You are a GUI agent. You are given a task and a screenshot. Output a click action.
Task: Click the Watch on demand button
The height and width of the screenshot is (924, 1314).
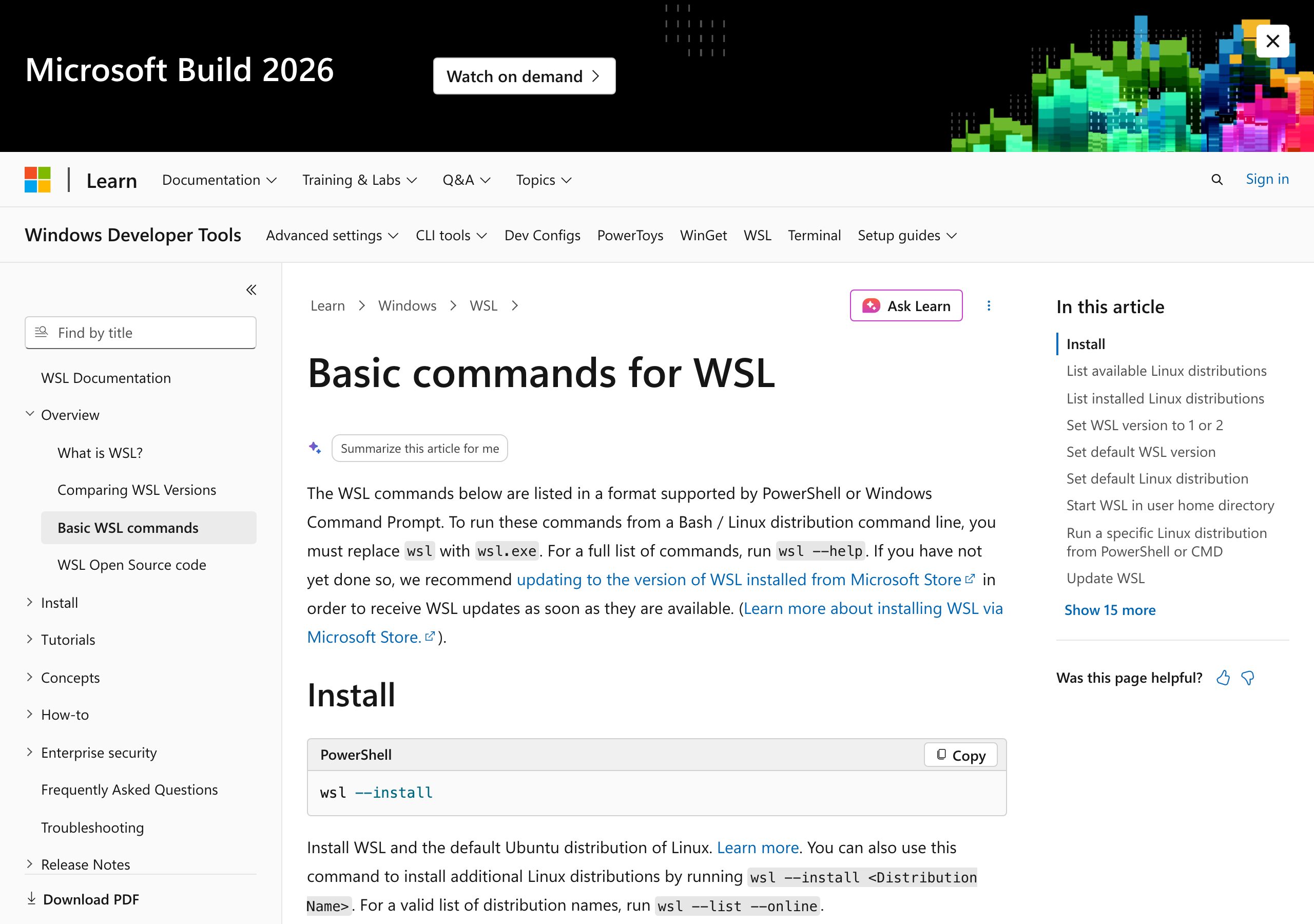point(524,75)
